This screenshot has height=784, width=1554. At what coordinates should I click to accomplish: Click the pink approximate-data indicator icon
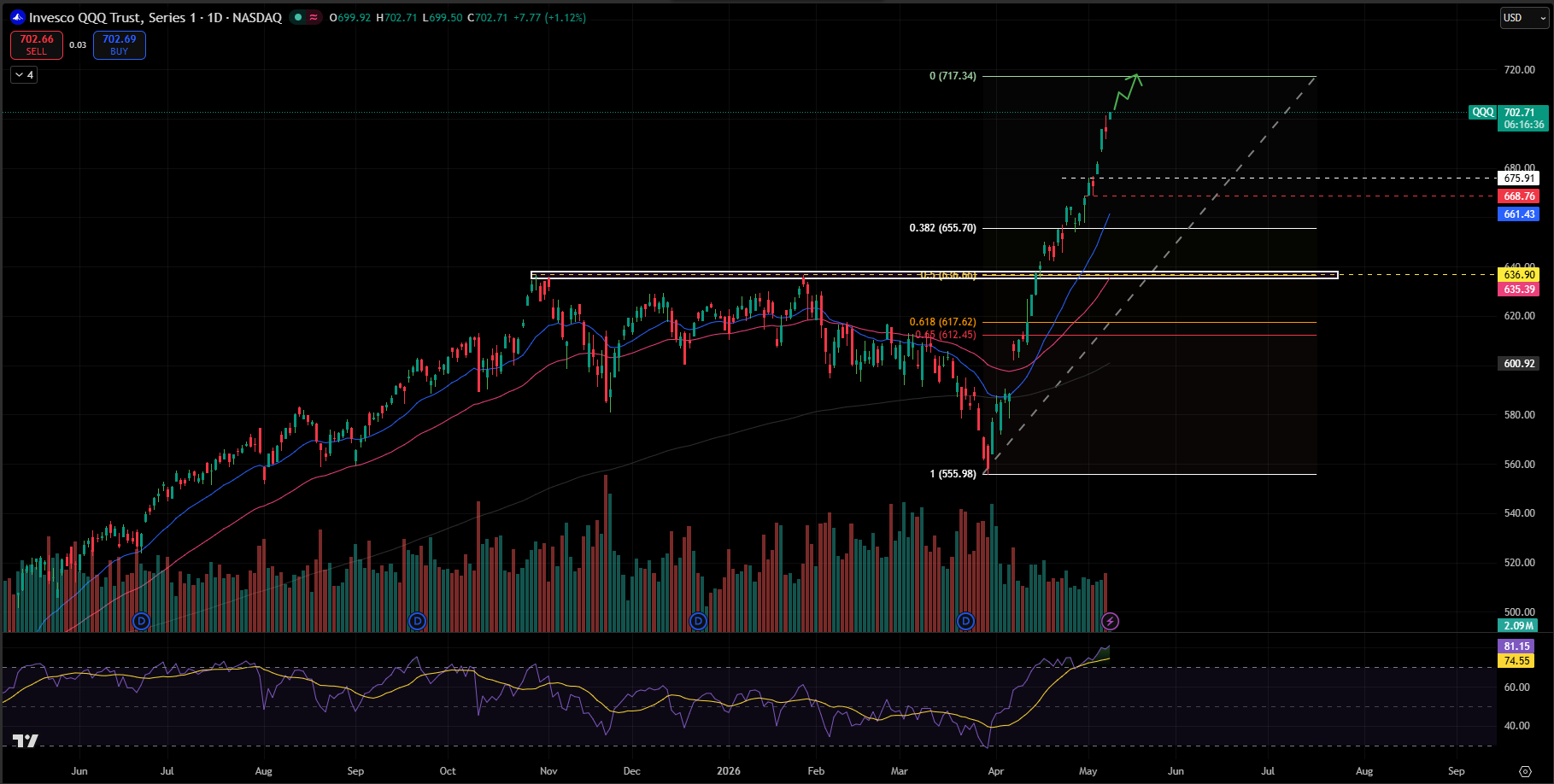314,17
